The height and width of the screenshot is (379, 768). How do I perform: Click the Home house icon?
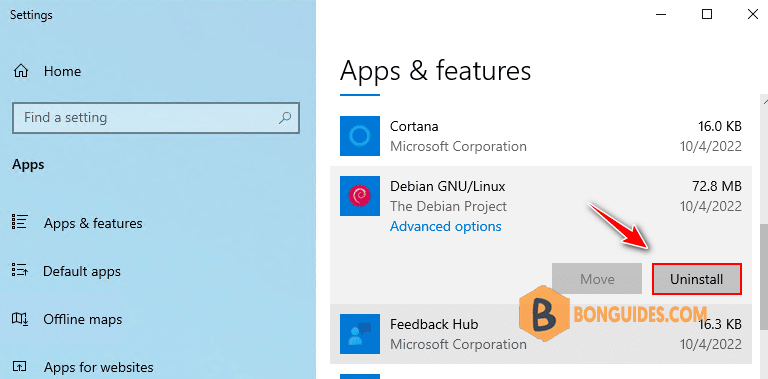point(21,71)
